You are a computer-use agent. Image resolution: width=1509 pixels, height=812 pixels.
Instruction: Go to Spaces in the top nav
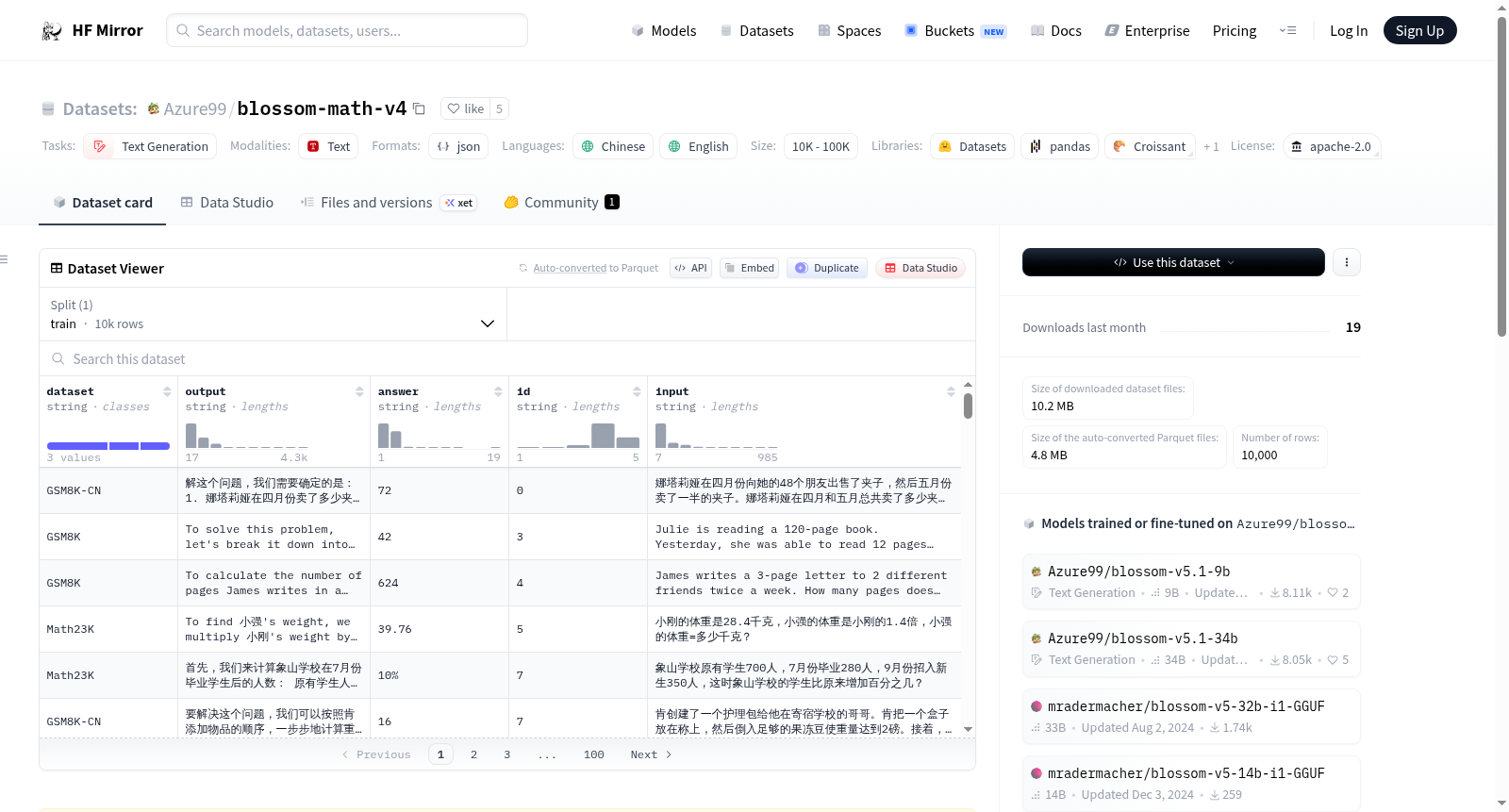click(x=849, y=31)
